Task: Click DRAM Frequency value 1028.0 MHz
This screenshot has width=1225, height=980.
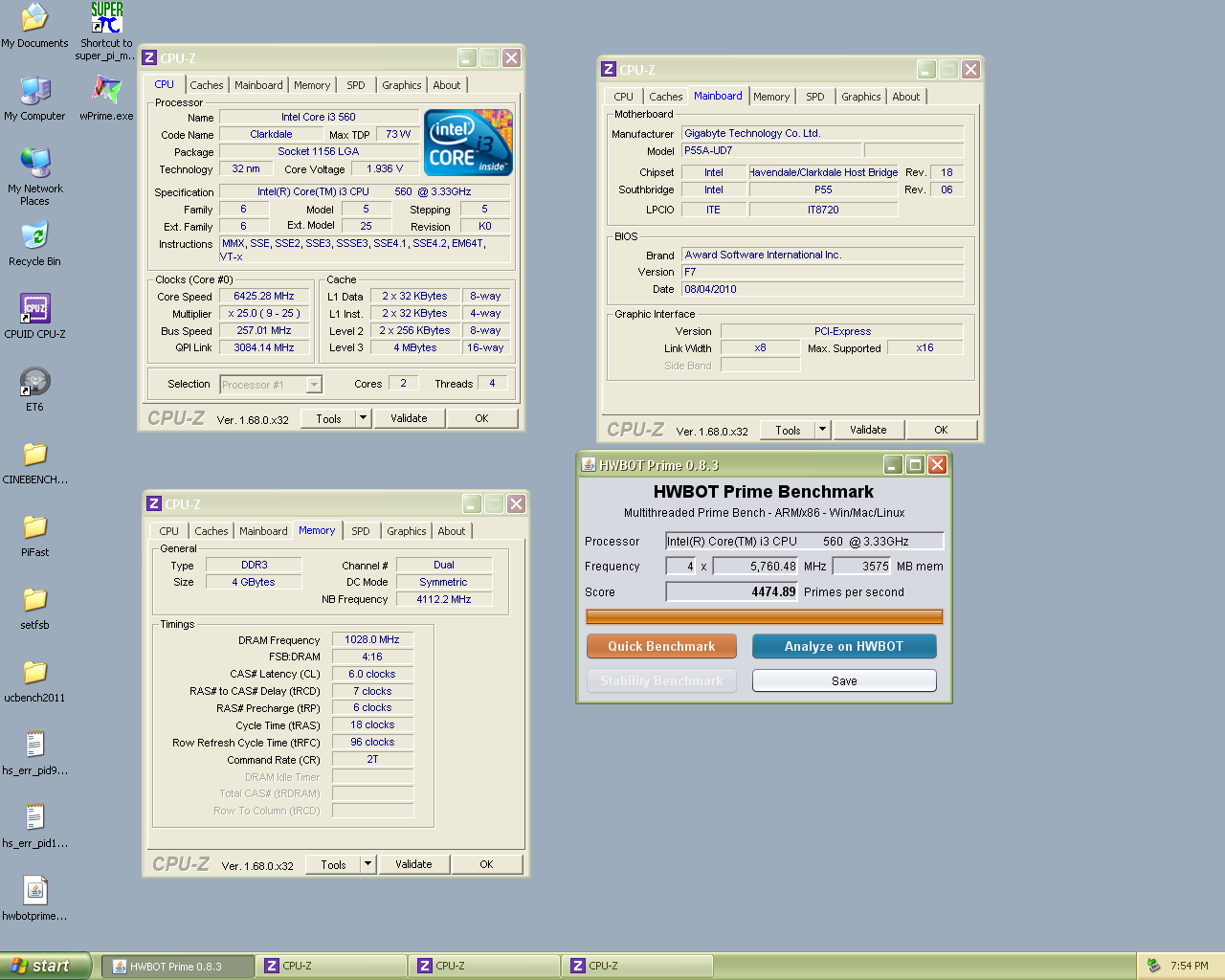Action: [372, 639]
